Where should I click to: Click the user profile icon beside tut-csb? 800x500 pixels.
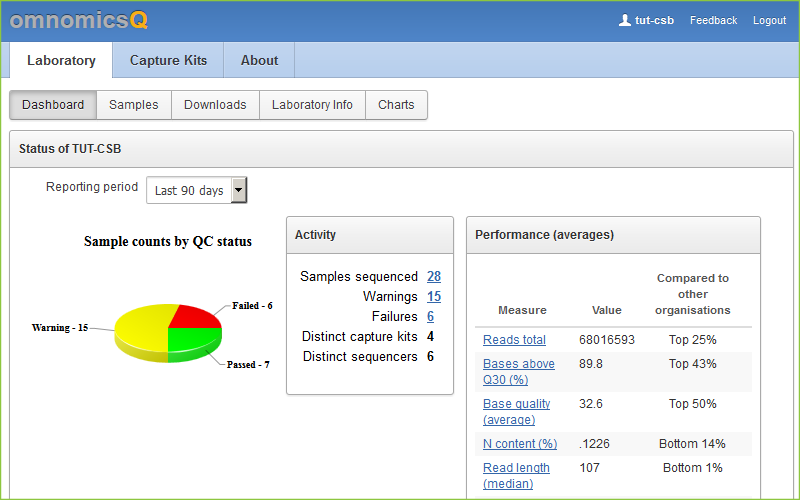625,20
